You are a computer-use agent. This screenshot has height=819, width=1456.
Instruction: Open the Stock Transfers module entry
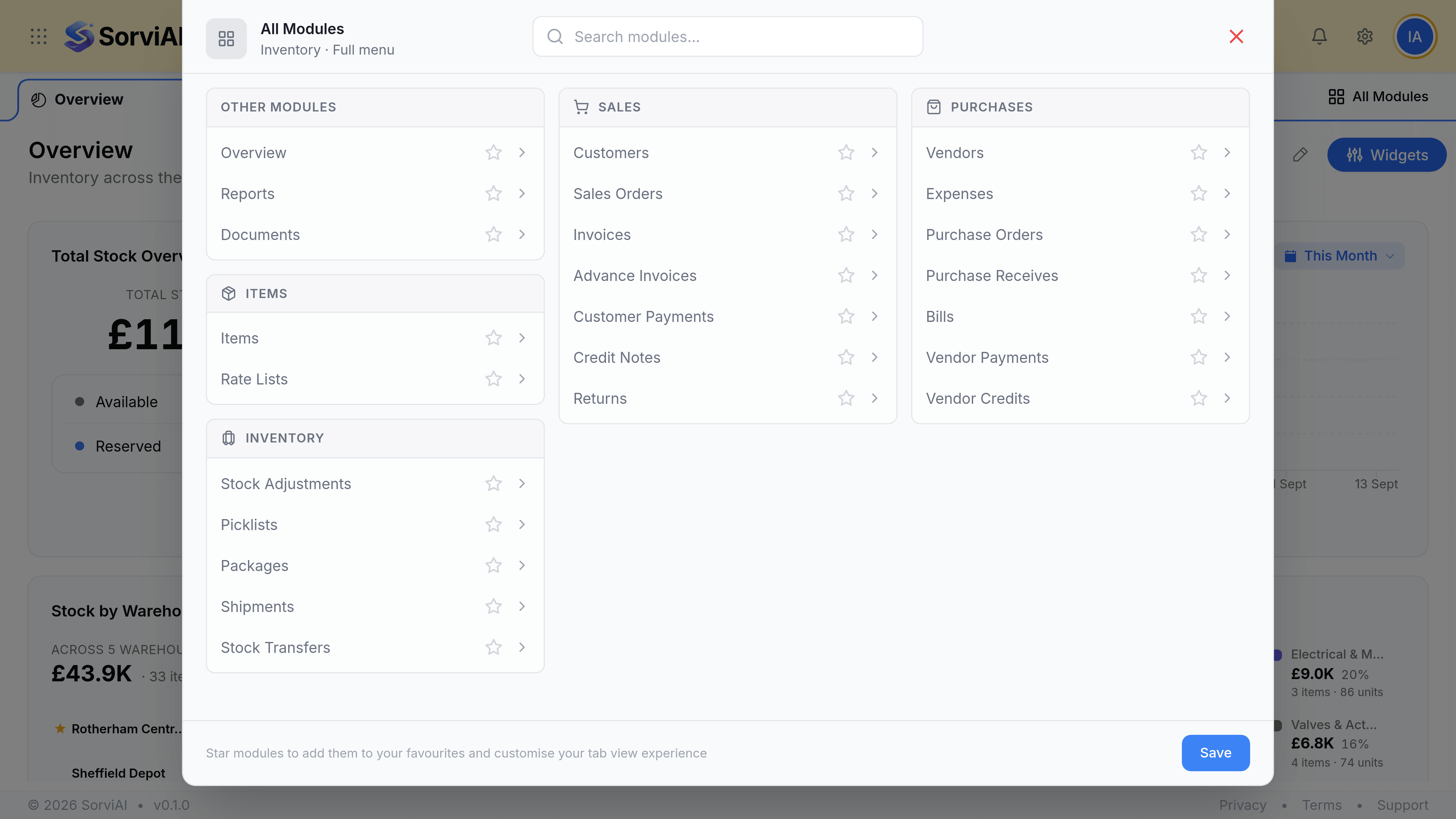[x=375, y=648]
